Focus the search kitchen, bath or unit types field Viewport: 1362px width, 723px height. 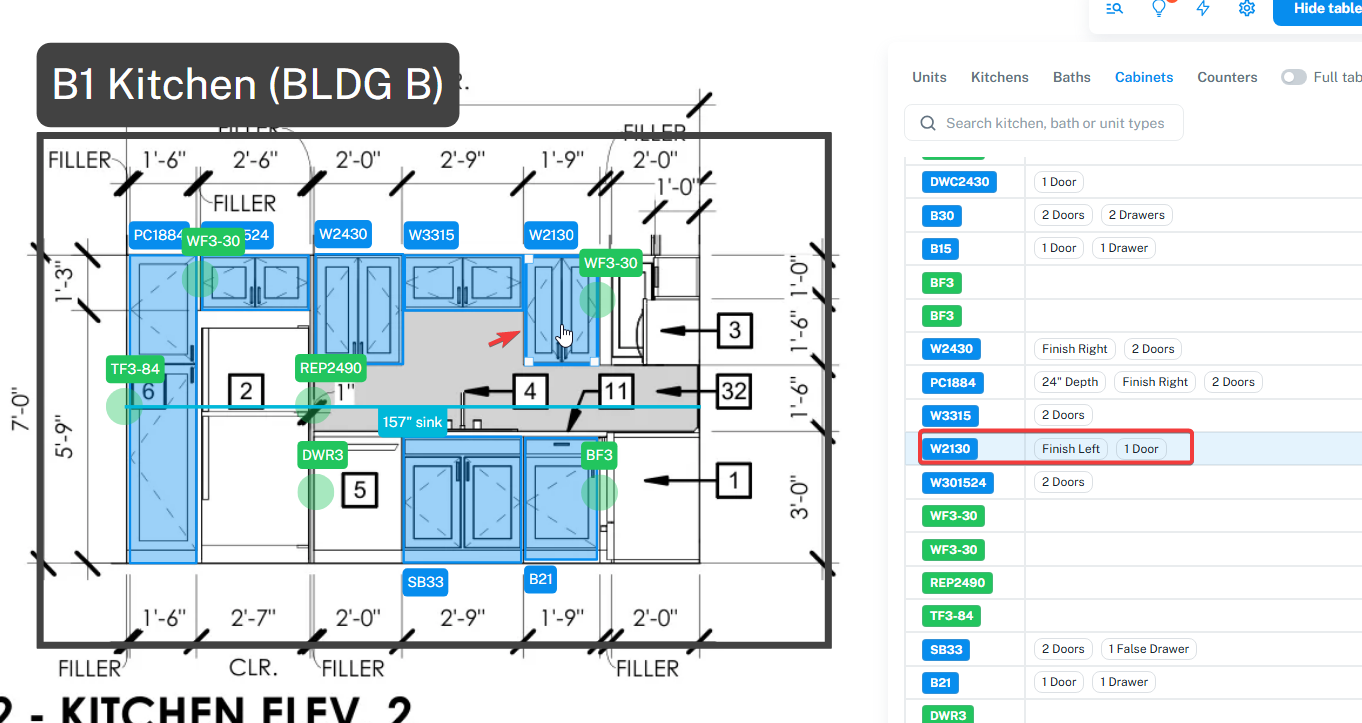1044,123
